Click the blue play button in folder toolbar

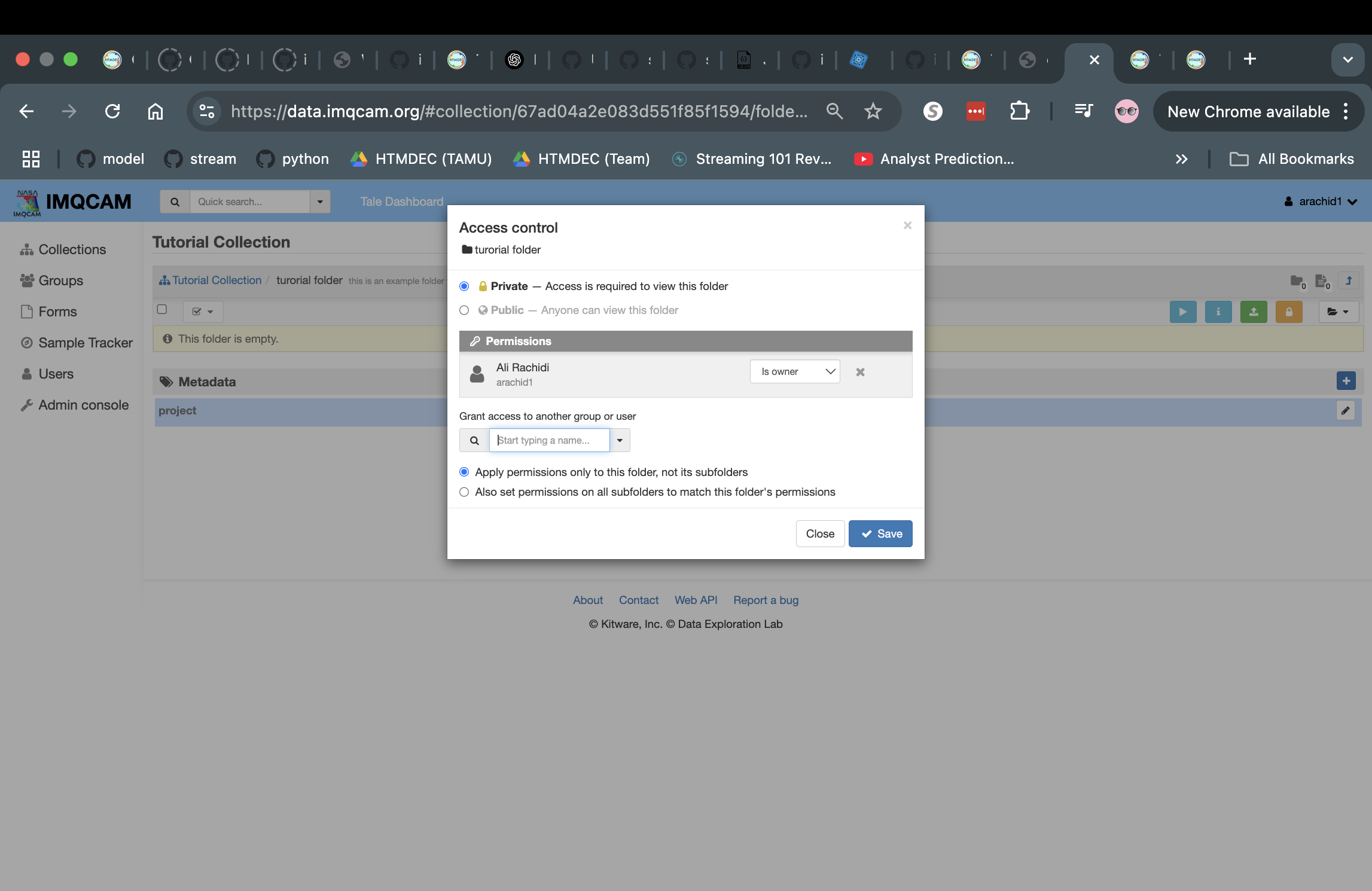tap(1183, 312)
